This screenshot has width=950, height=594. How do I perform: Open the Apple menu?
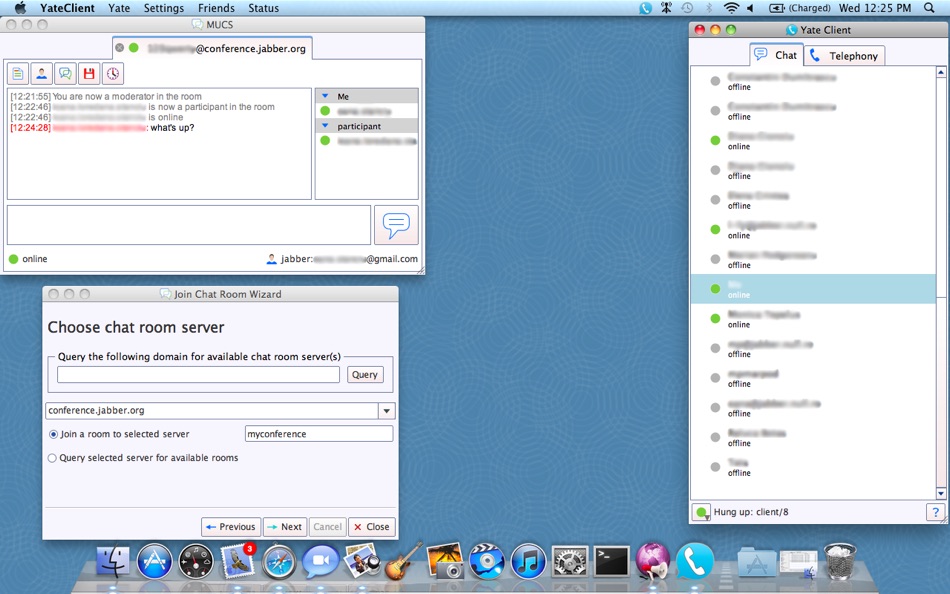click(20, 8)
